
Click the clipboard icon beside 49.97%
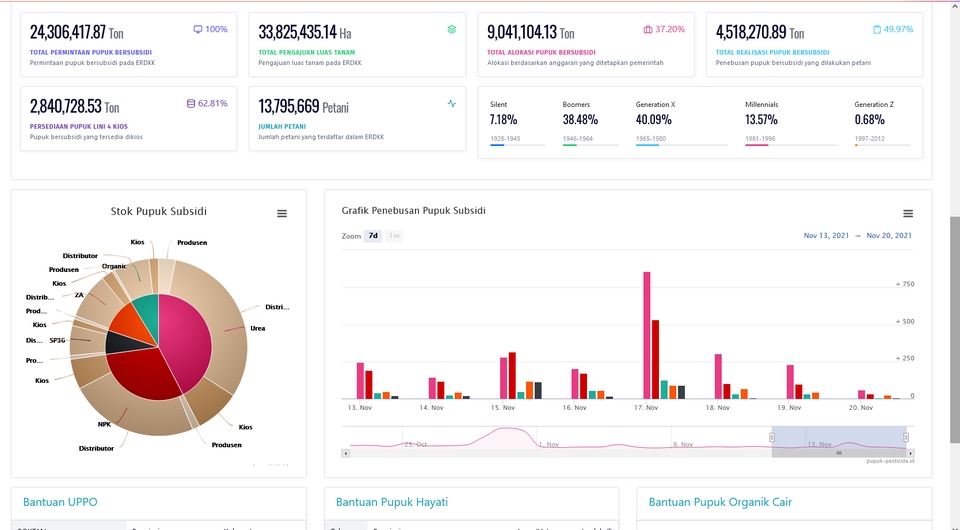[x=877, y=29]
